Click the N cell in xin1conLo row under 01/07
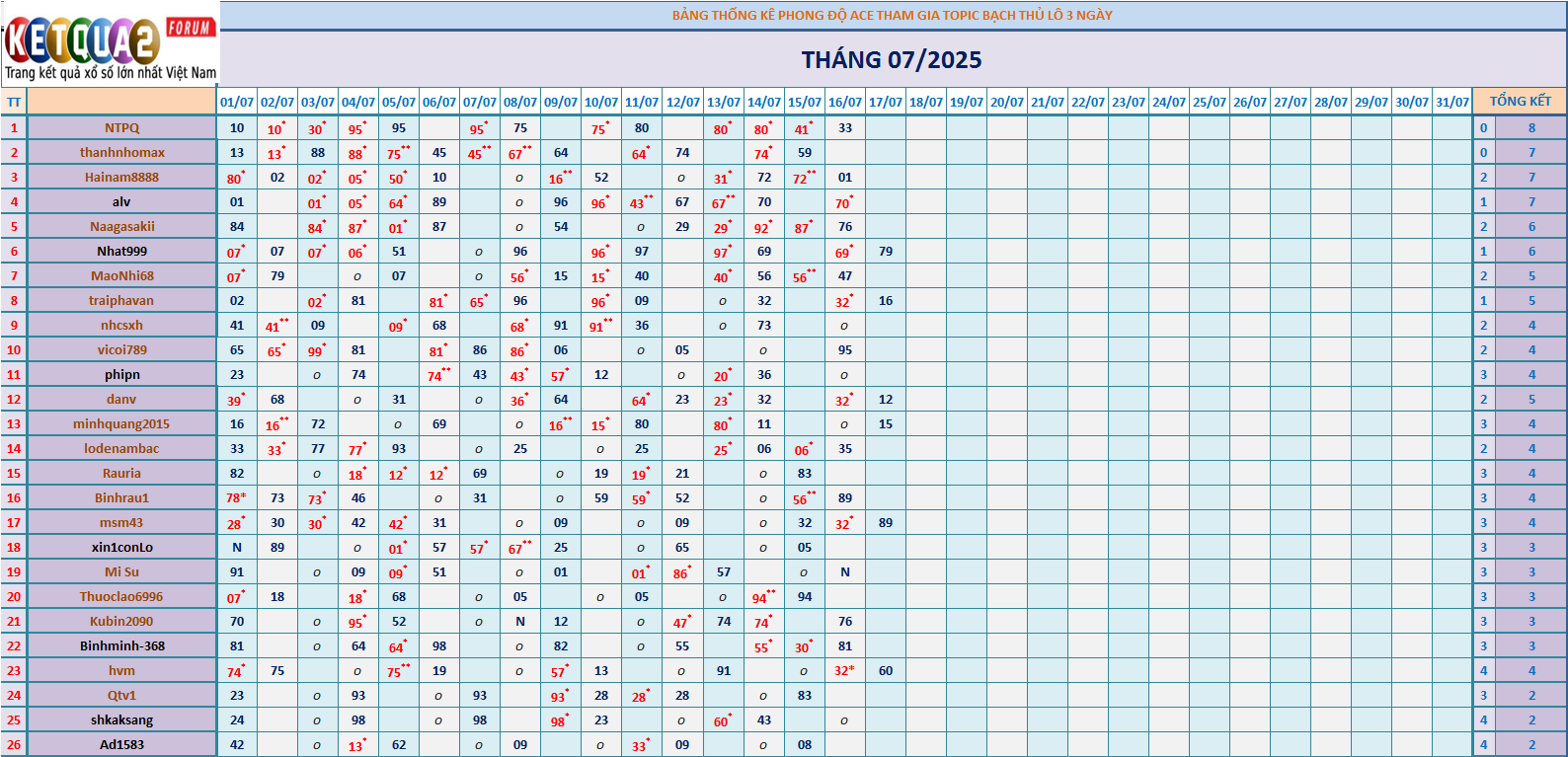The width and height of the screenshot is (1568, 757). [x=237, y=548]
